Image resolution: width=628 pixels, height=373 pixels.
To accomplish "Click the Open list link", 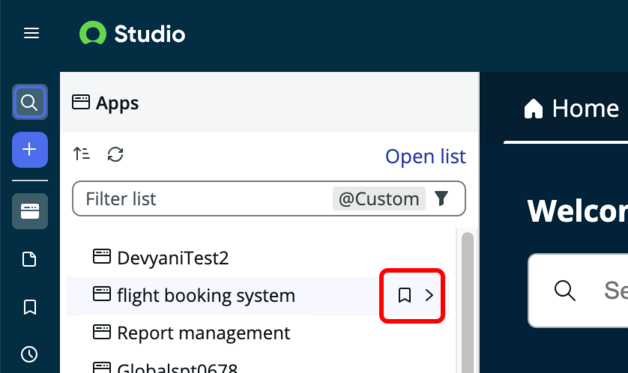I will pos(425,156).
